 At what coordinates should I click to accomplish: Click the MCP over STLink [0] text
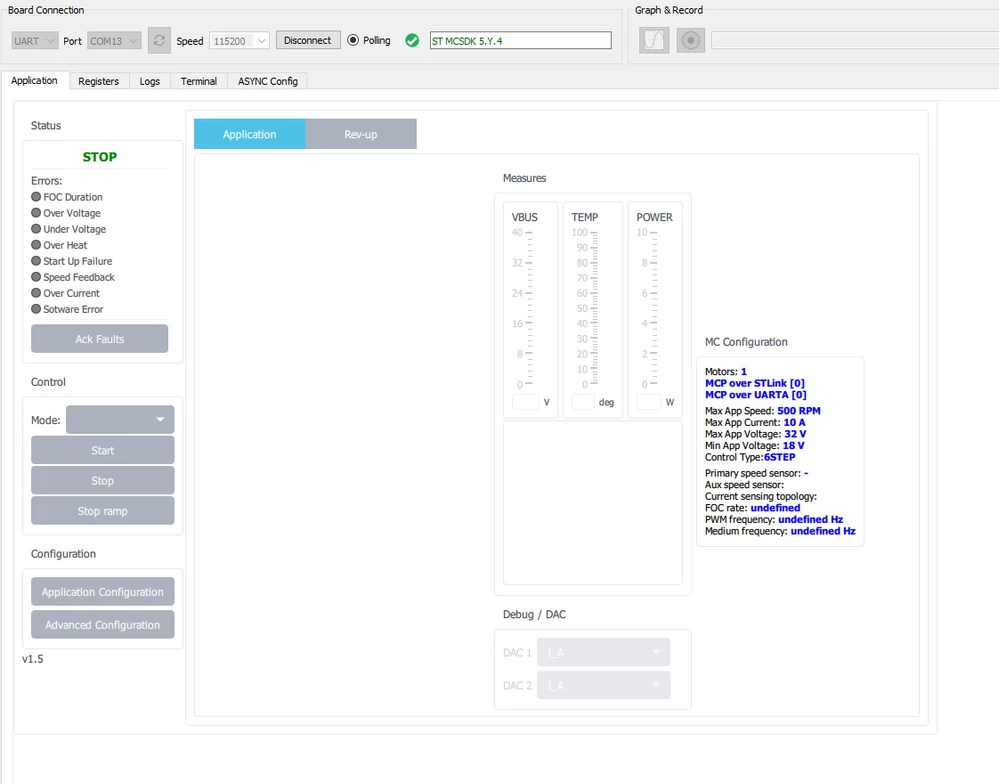[x=755, y=383]
